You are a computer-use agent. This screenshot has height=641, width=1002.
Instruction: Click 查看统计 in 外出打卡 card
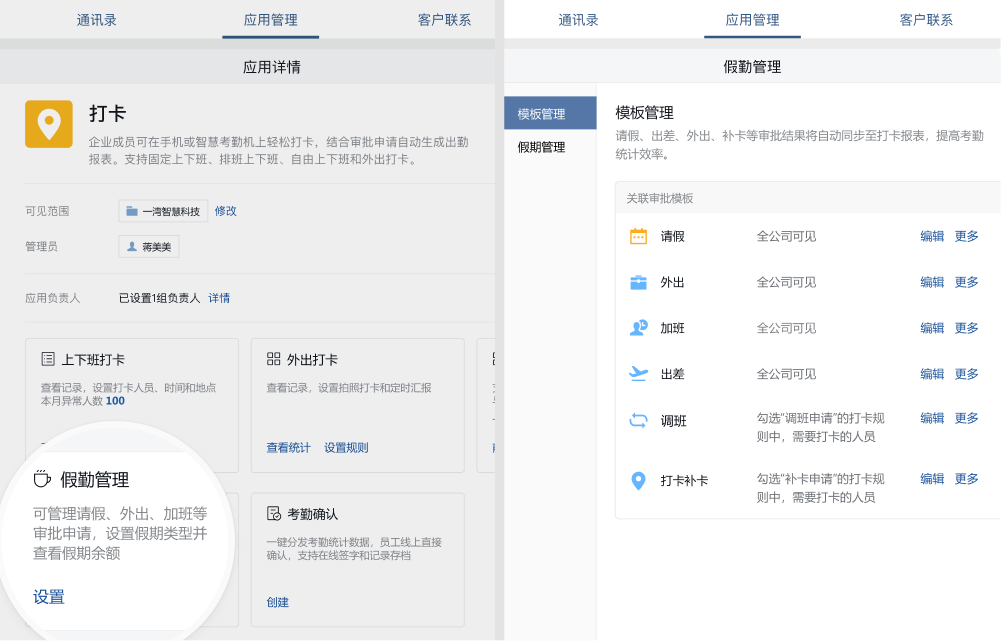pyautogui.click(x=288, y=447)
